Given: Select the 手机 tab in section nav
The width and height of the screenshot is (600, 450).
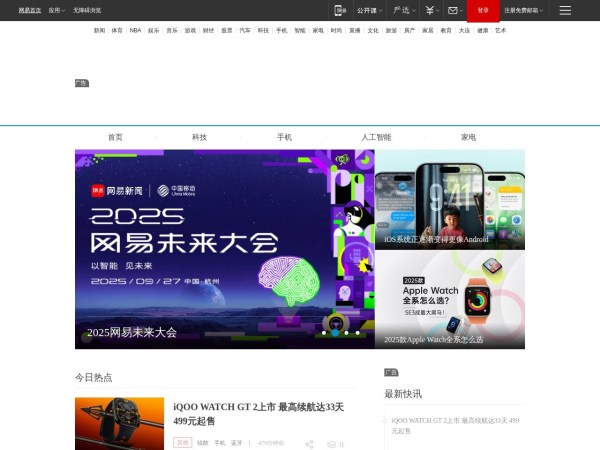Looking at the screenshot, I should [x=284, y=137].
